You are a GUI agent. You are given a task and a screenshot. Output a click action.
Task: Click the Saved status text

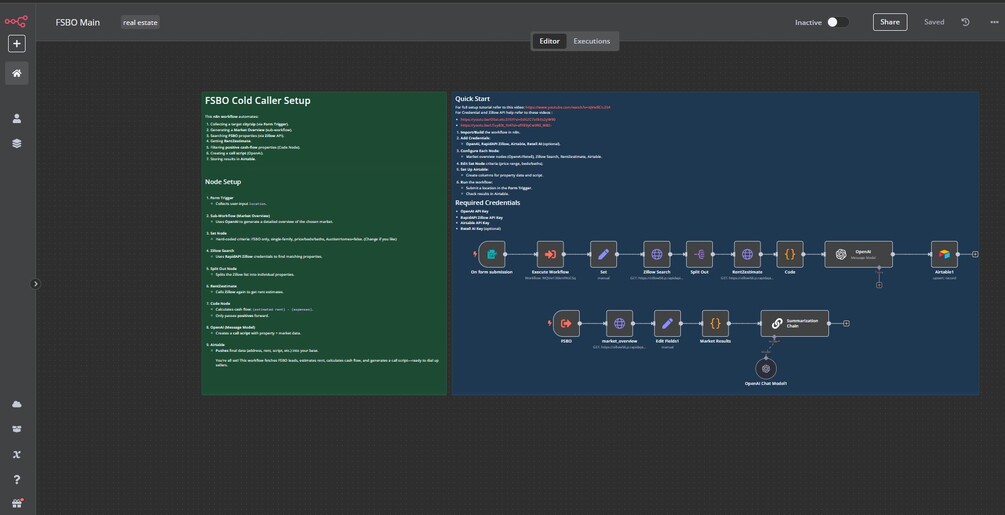[934, 22]
